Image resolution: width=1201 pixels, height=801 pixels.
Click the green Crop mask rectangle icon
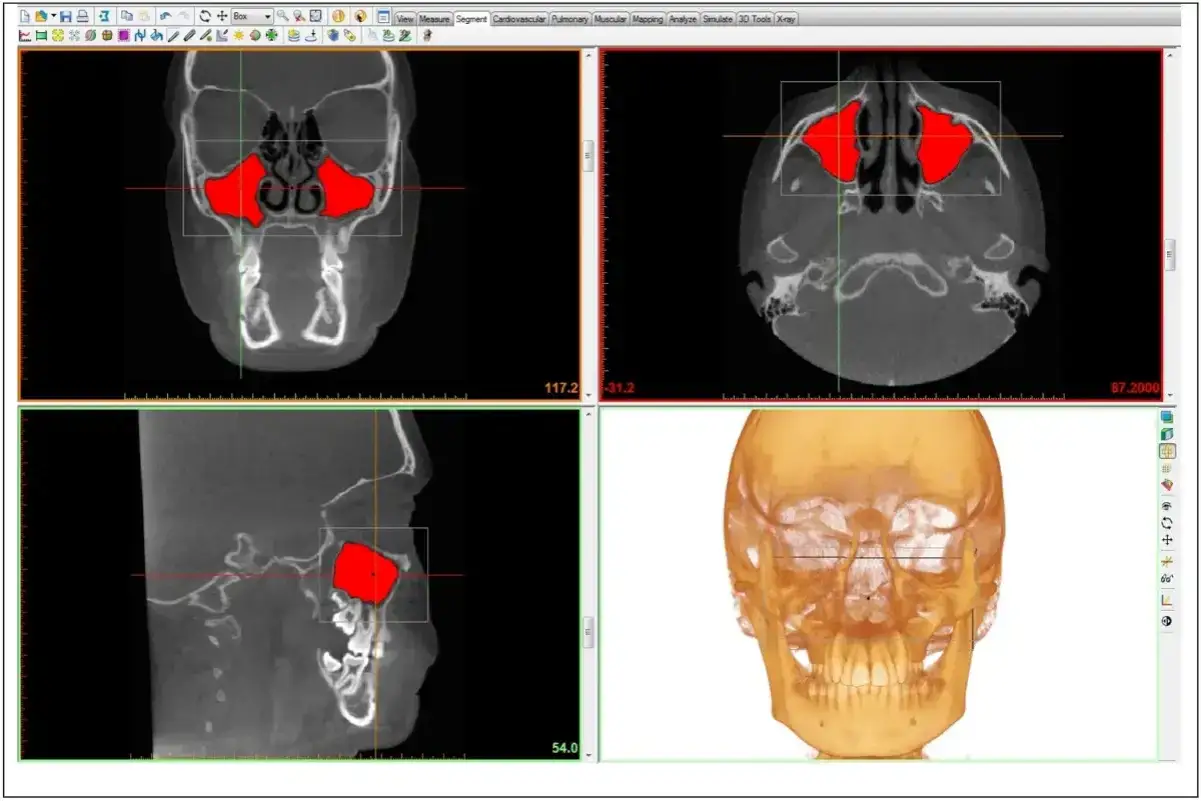pyautogui.click(x=42, y=35)
